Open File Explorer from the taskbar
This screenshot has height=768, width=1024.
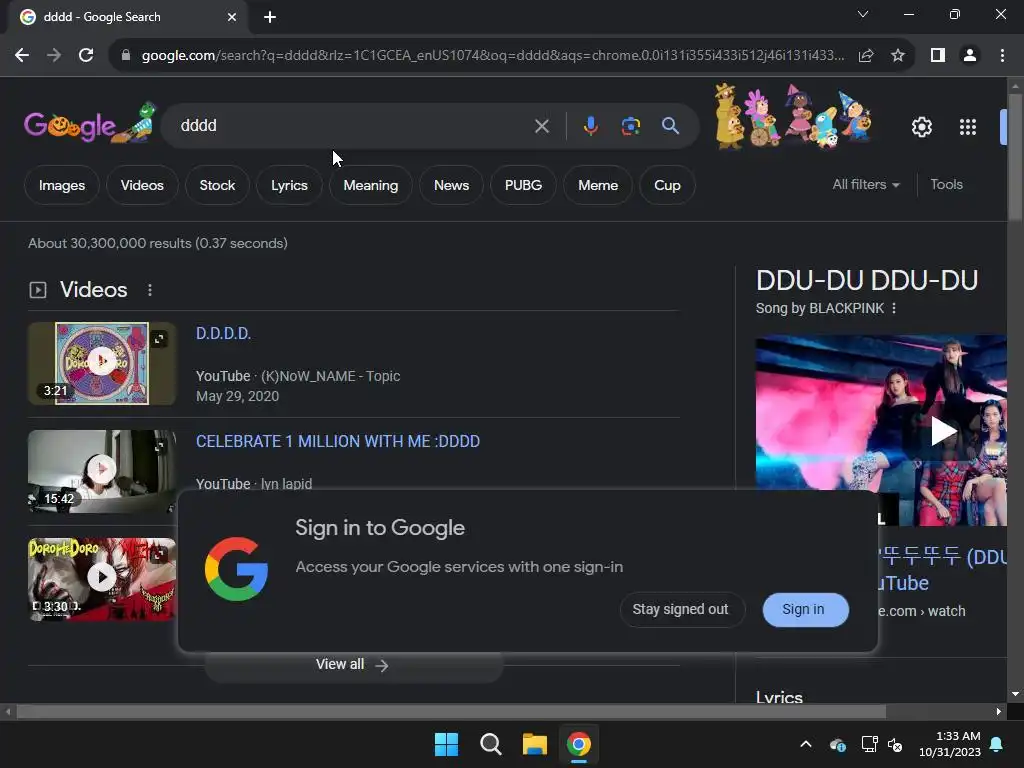[x=534, y=744]
